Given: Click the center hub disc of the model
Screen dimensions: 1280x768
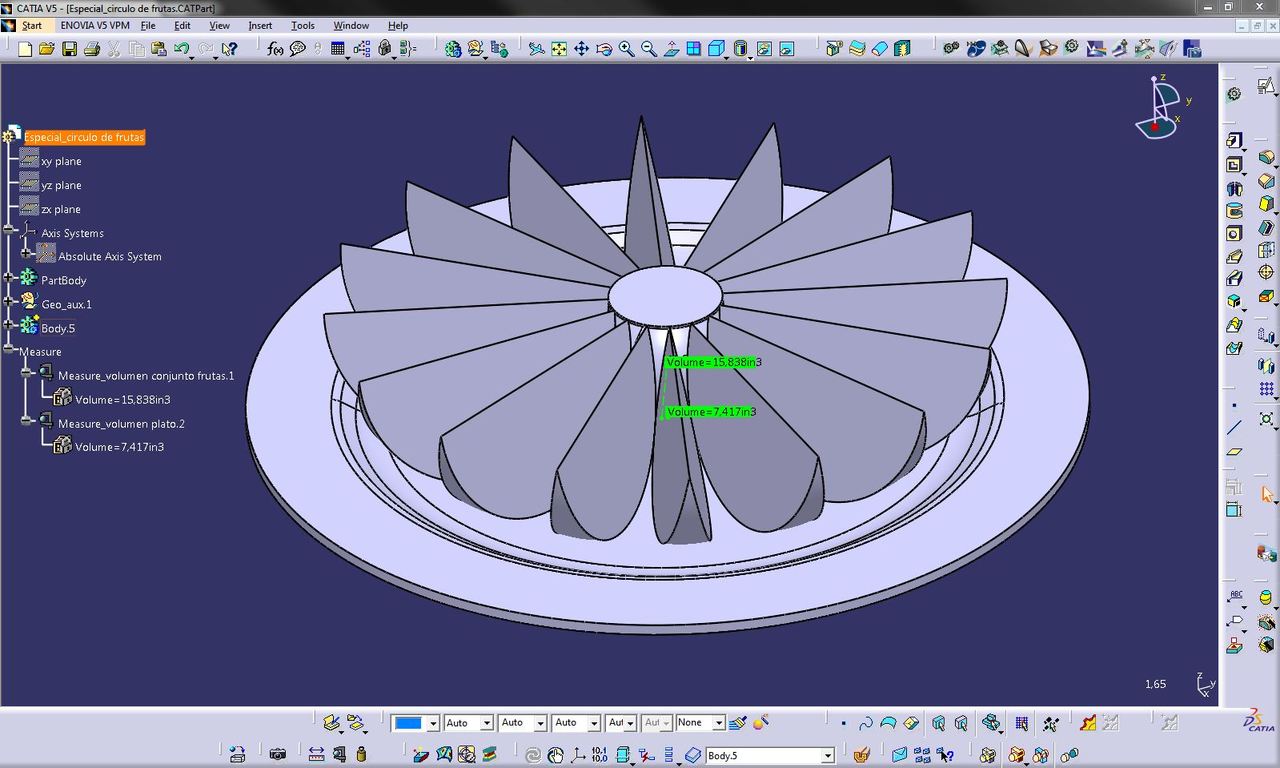Looking at the screenshot, I should point(665,295).
